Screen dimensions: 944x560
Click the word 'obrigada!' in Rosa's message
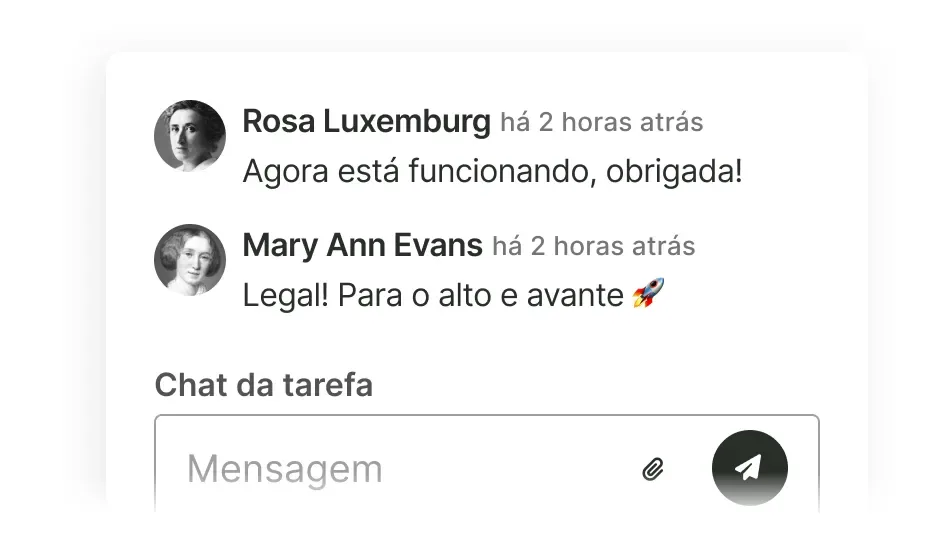(674, 171)
